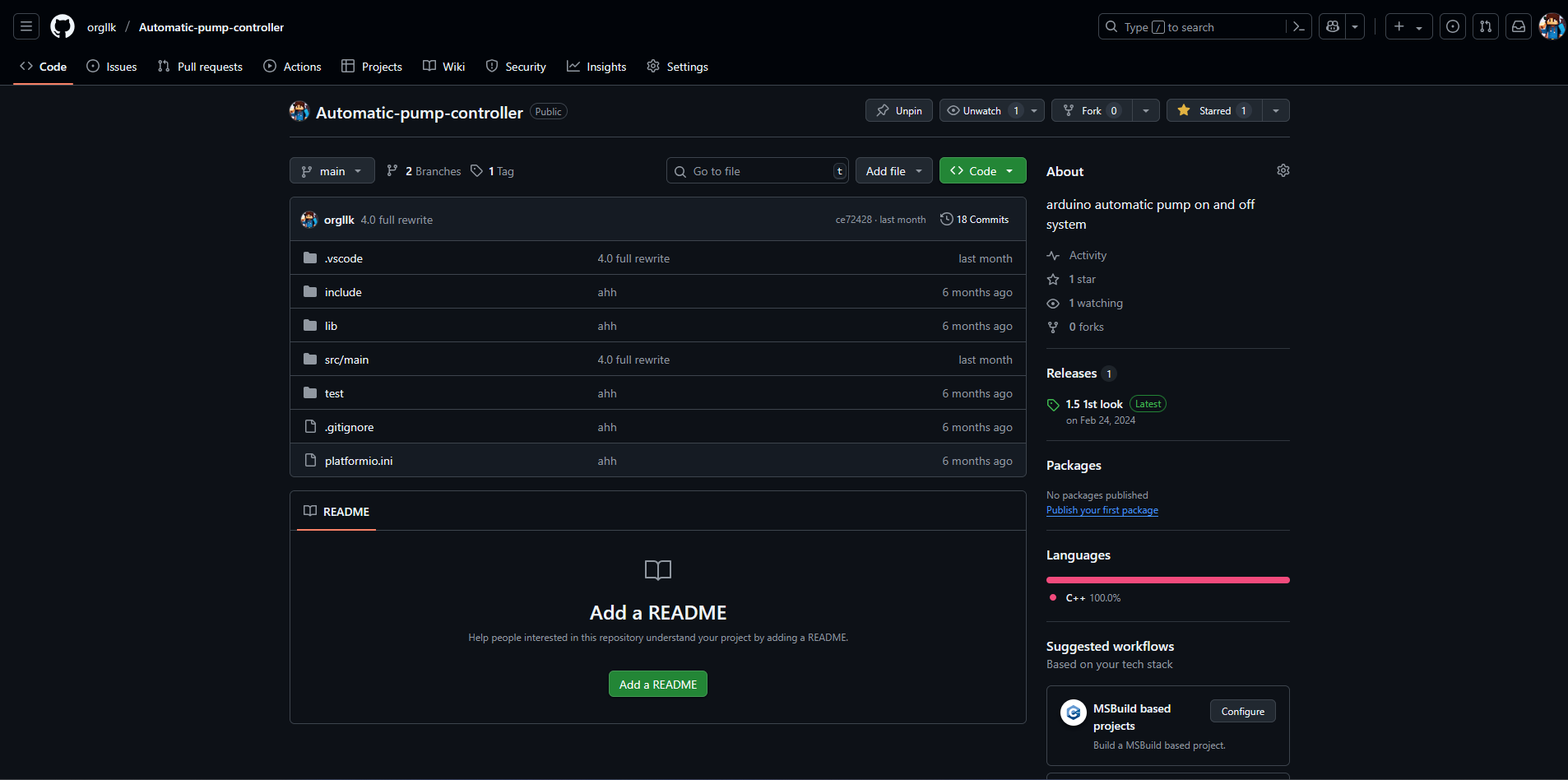
Task: Click the green Add a README button
Action: pos(658,684)
